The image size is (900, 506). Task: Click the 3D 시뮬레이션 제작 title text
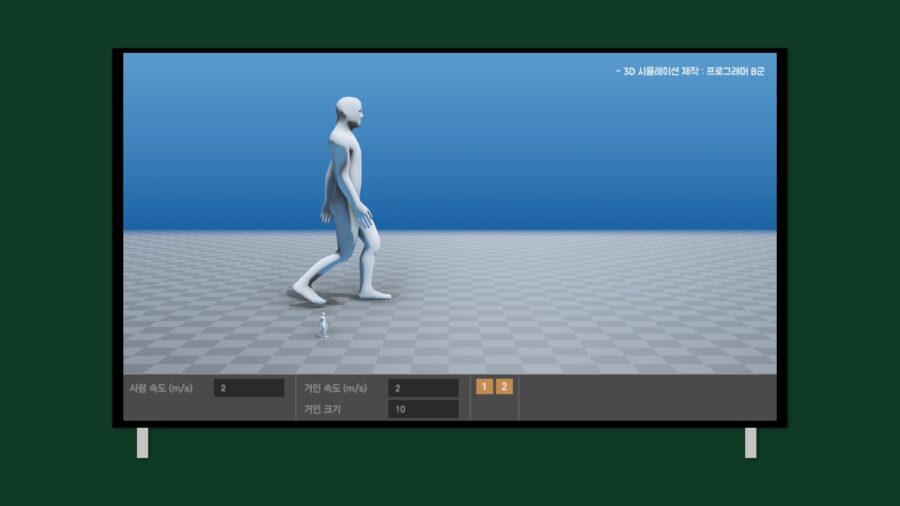click(690, 72)
